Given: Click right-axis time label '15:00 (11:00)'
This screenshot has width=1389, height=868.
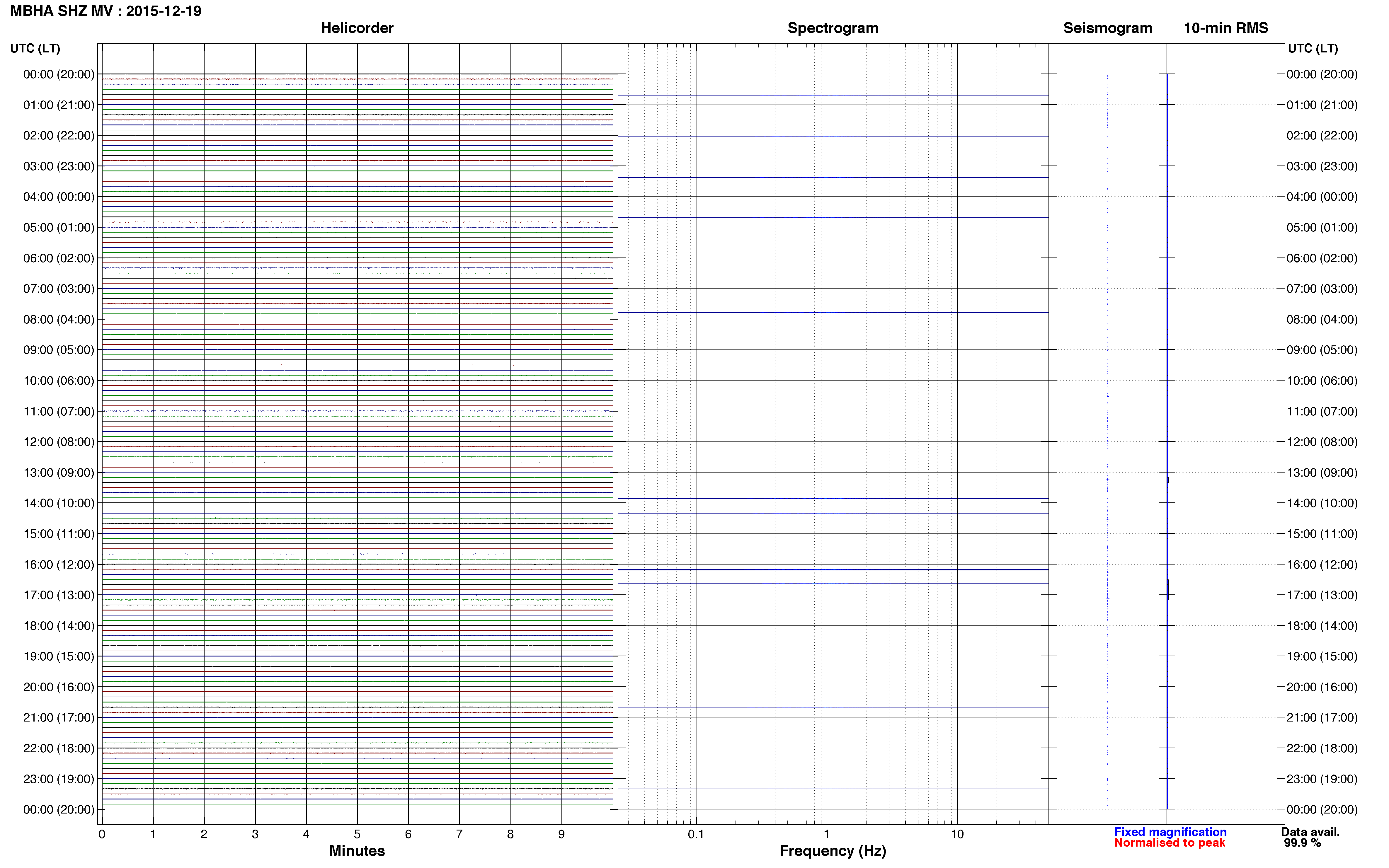Looking at the screenshot, I should pos(1322,534).
